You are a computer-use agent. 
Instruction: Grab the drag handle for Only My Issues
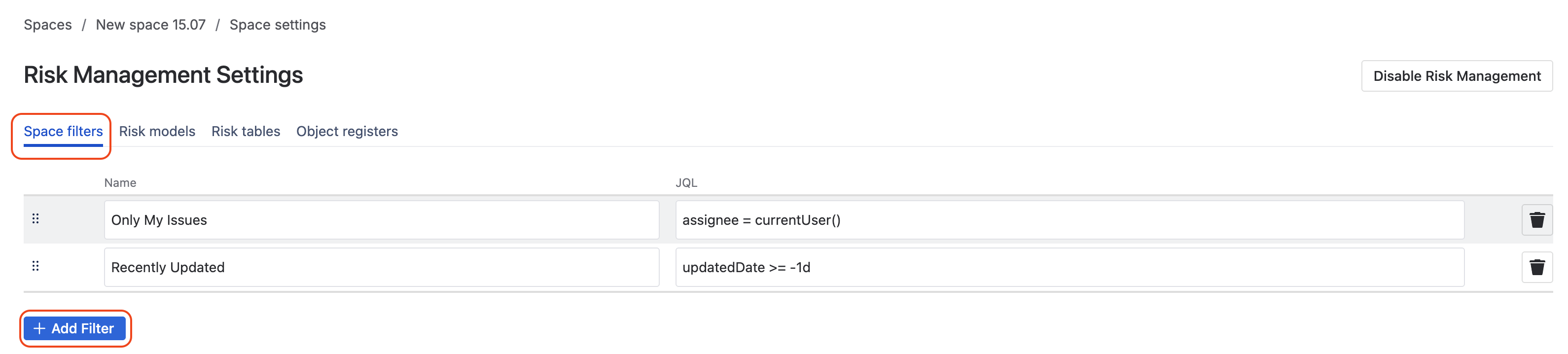click(36, 218)
